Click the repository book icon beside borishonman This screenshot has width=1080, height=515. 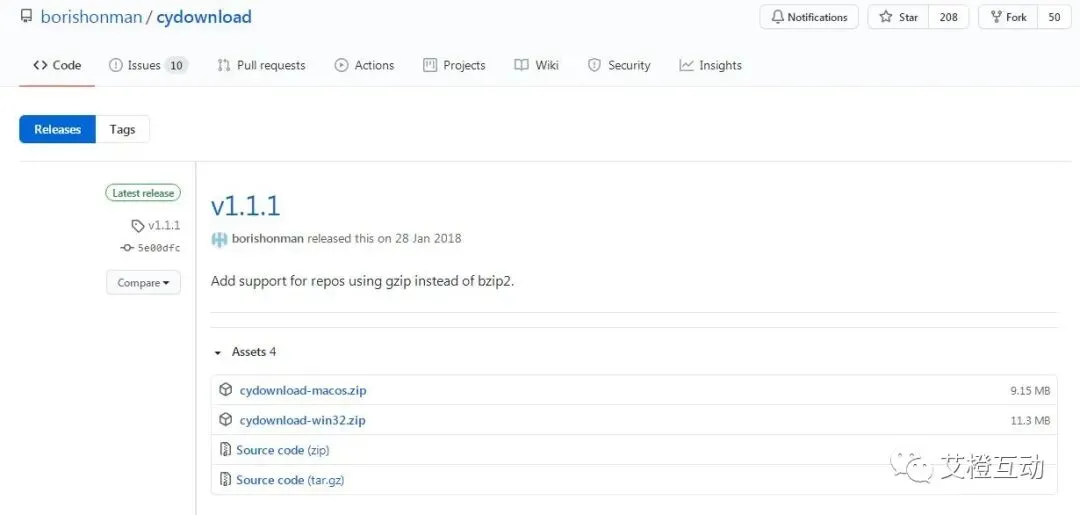(26, 17)
